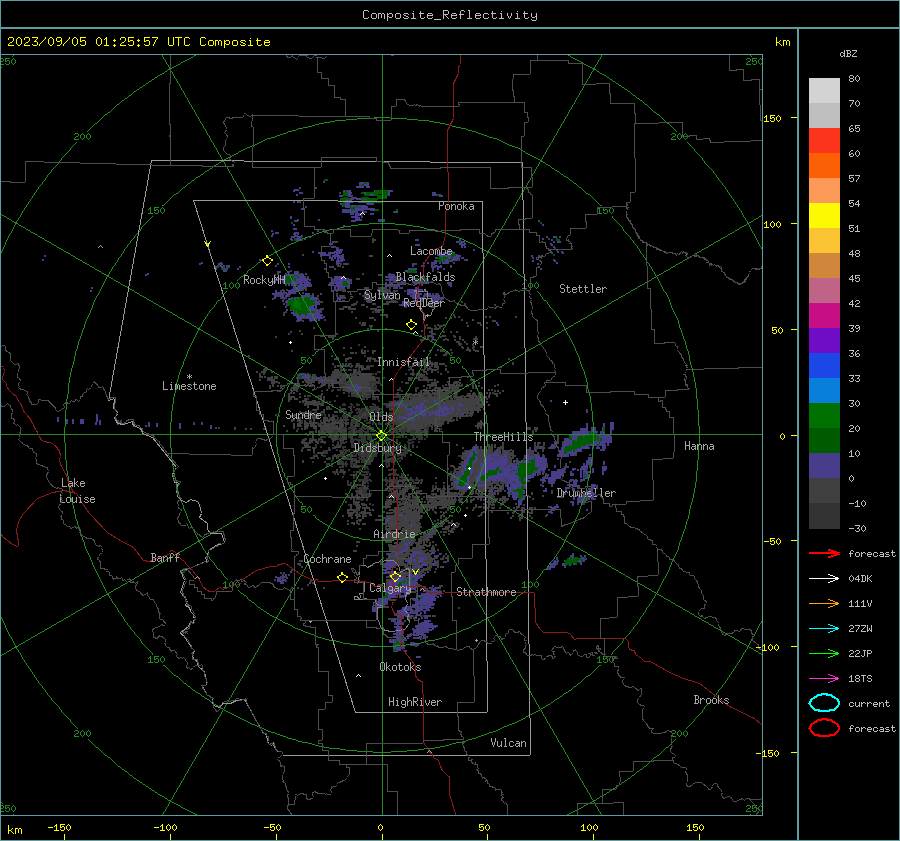Select the Lacombe label on map
This screenshot has height=841, width=900.
(431, 251)
